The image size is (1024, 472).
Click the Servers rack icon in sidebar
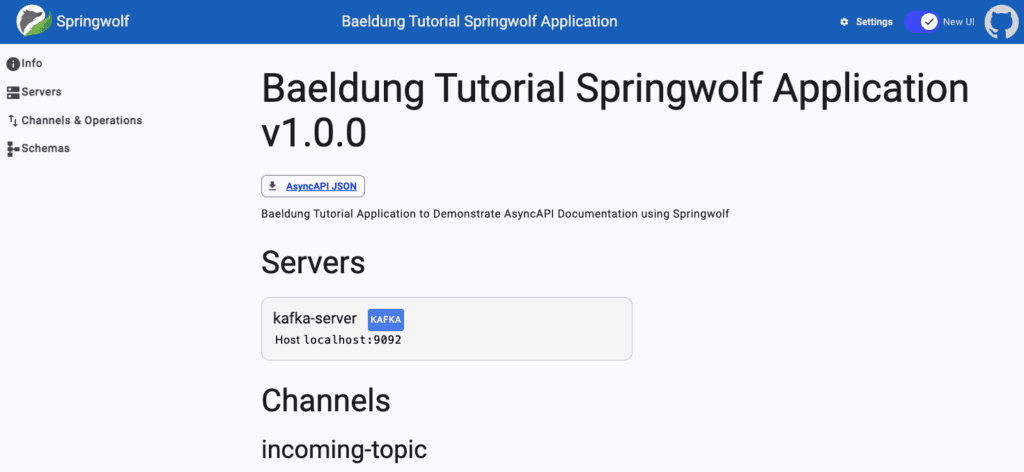tap(13, 92)
